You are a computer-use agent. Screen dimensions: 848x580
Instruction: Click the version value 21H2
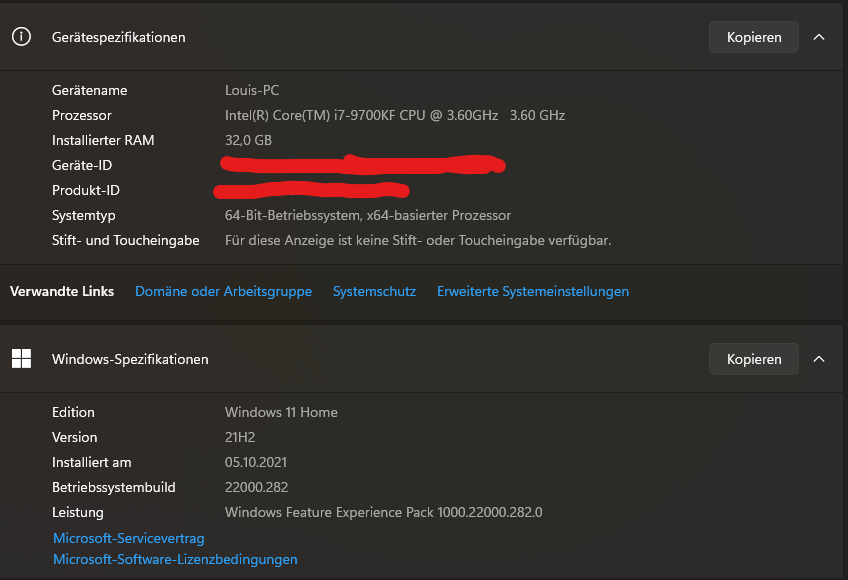click(x=241, y=437)
